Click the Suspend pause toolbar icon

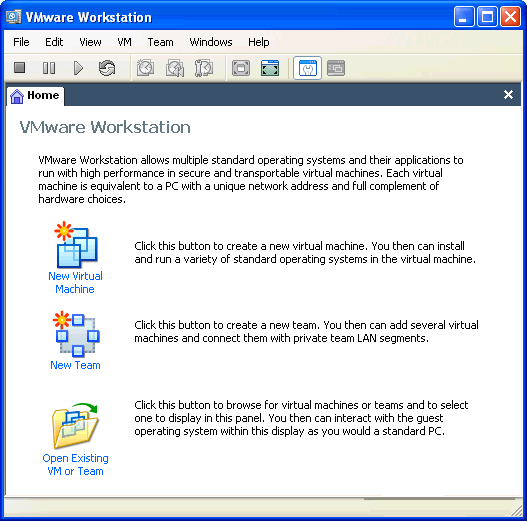pos(49,68)
